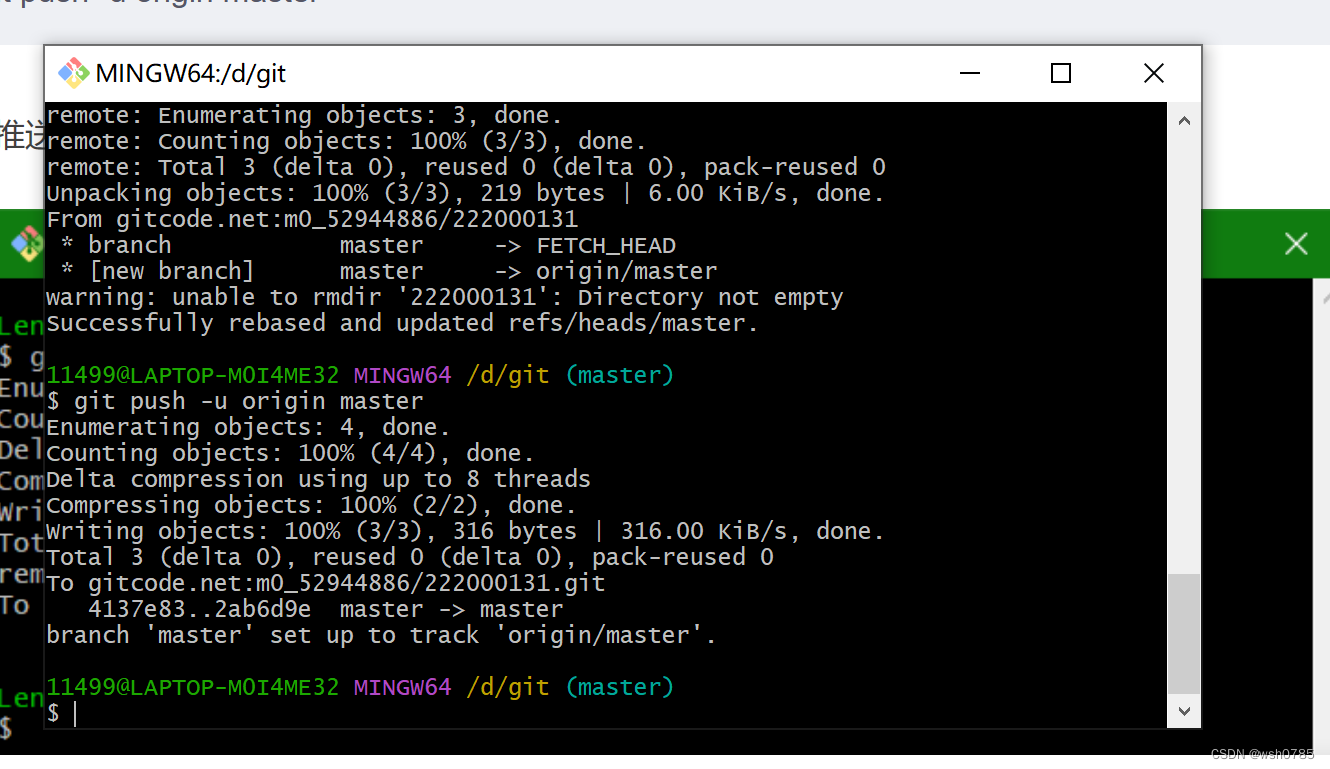
Task: Click the Git Bash icon in the MINGW64:/d/git title bar
Action: coord(73,73)
